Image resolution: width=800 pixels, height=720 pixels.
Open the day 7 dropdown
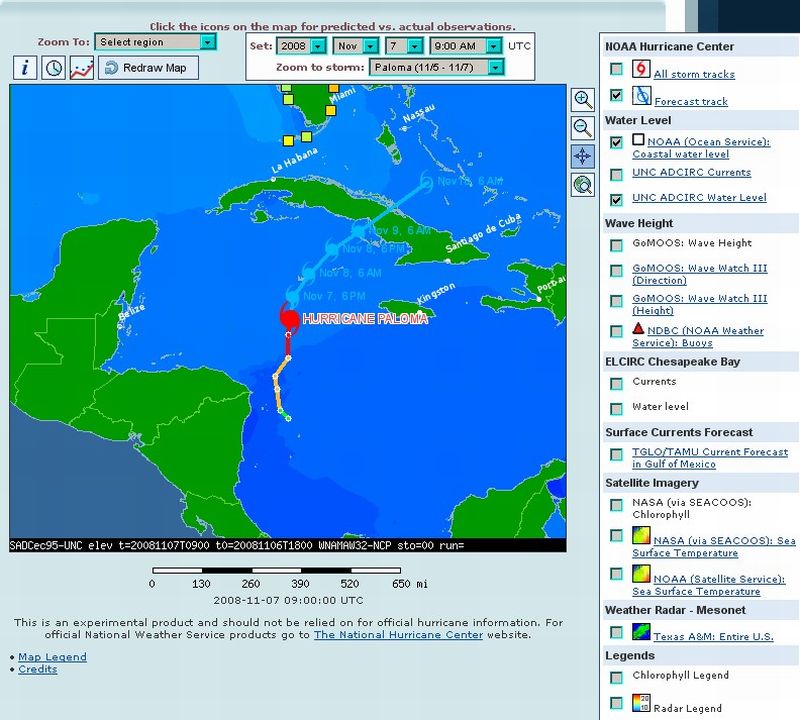coord(404,46)
